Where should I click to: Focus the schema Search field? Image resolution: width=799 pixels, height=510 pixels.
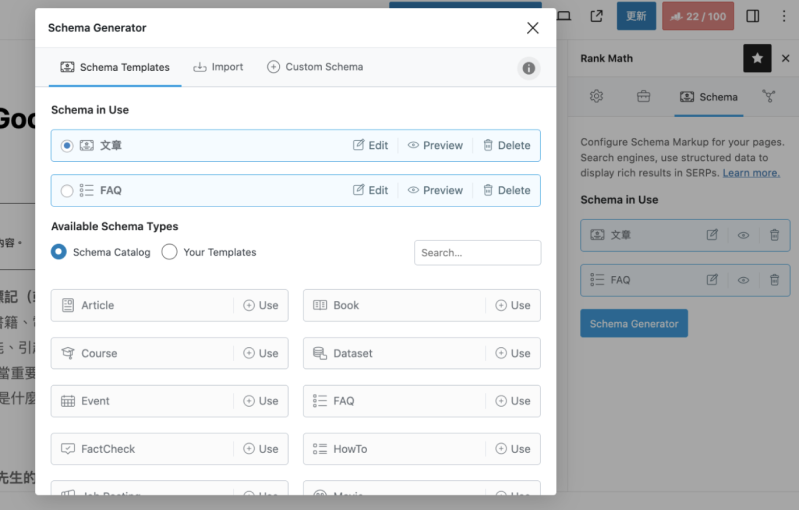click(477, 253)
